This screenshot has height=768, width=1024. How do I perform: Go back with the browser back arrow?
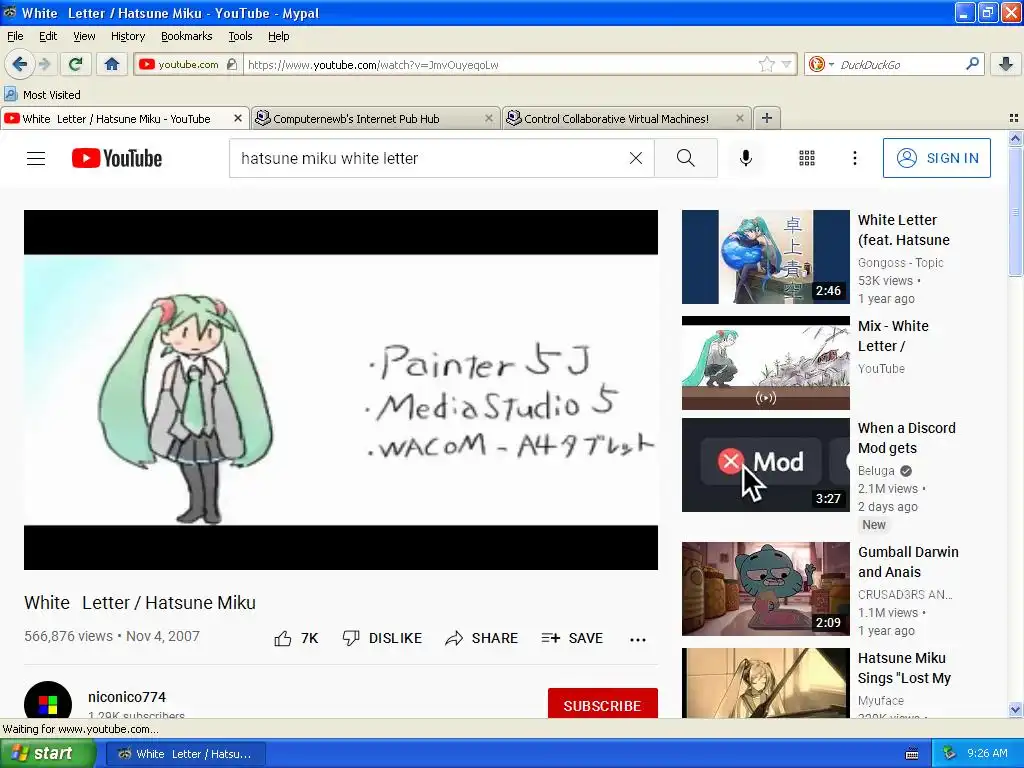coord(19,64)
